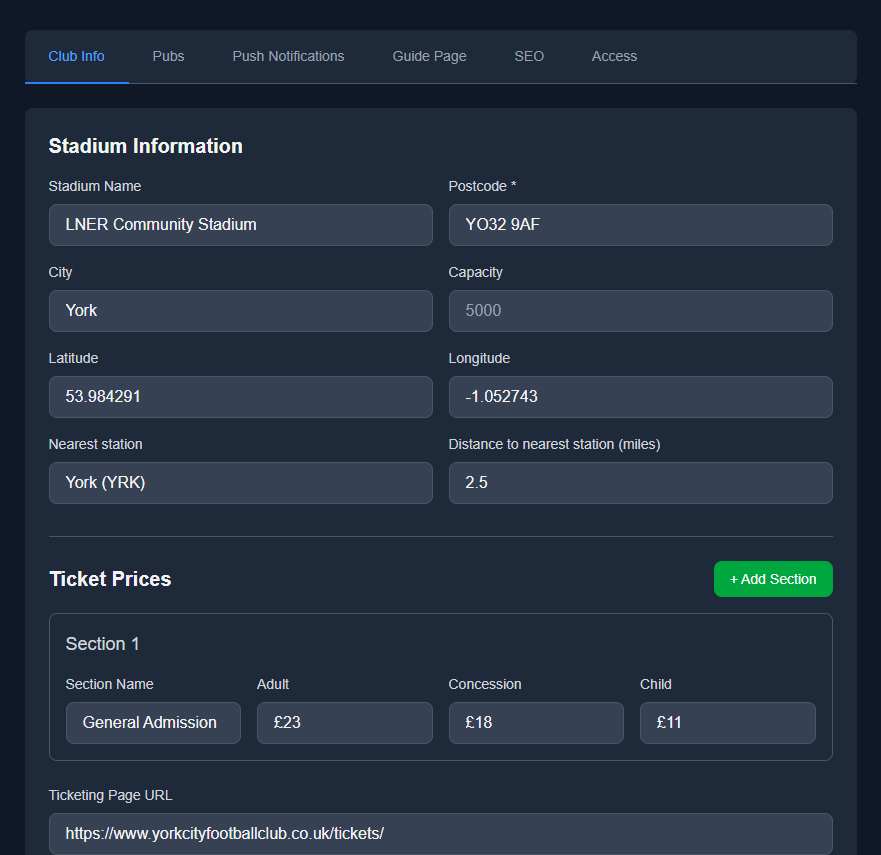Change the Adult price £23
881x855 pixels.
tap(344, 722)
